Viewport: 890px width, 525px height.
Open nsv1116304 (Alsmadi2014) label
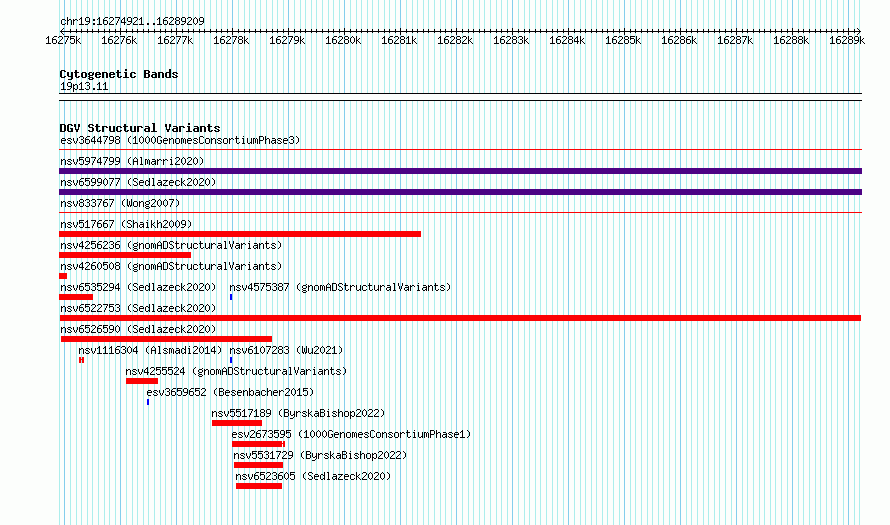150,350
